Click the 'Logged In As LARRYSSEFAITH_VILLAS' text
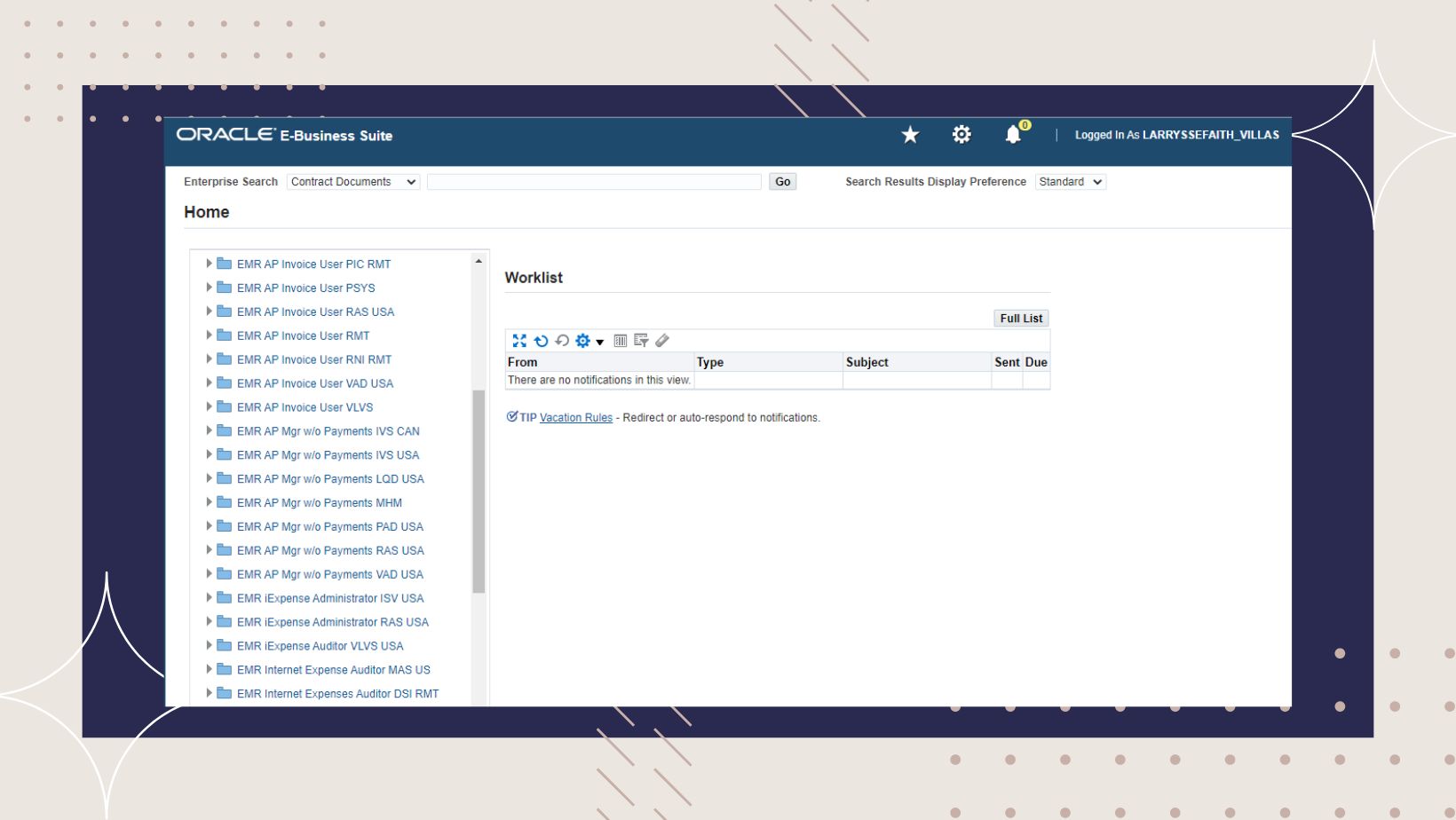1456x820 pixels. 1177,135
